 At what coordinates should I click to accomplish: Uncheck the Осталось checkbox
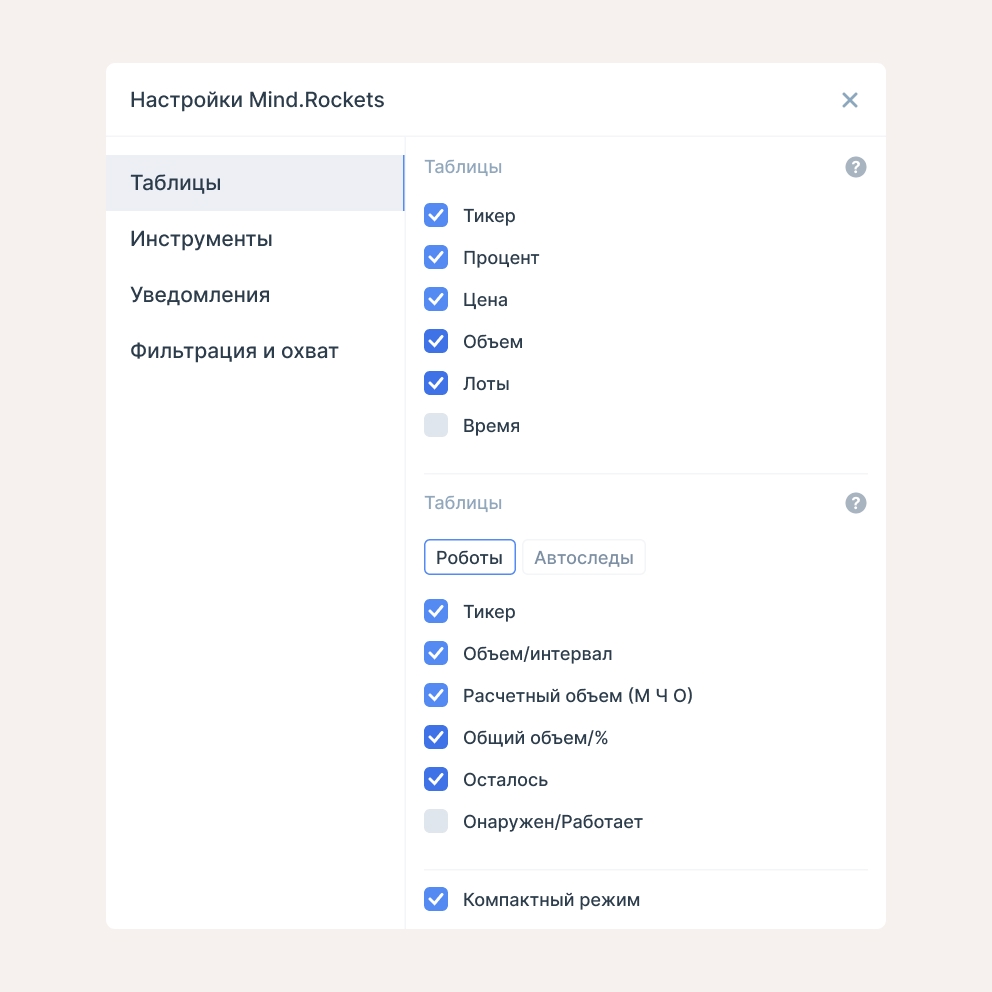436,779
